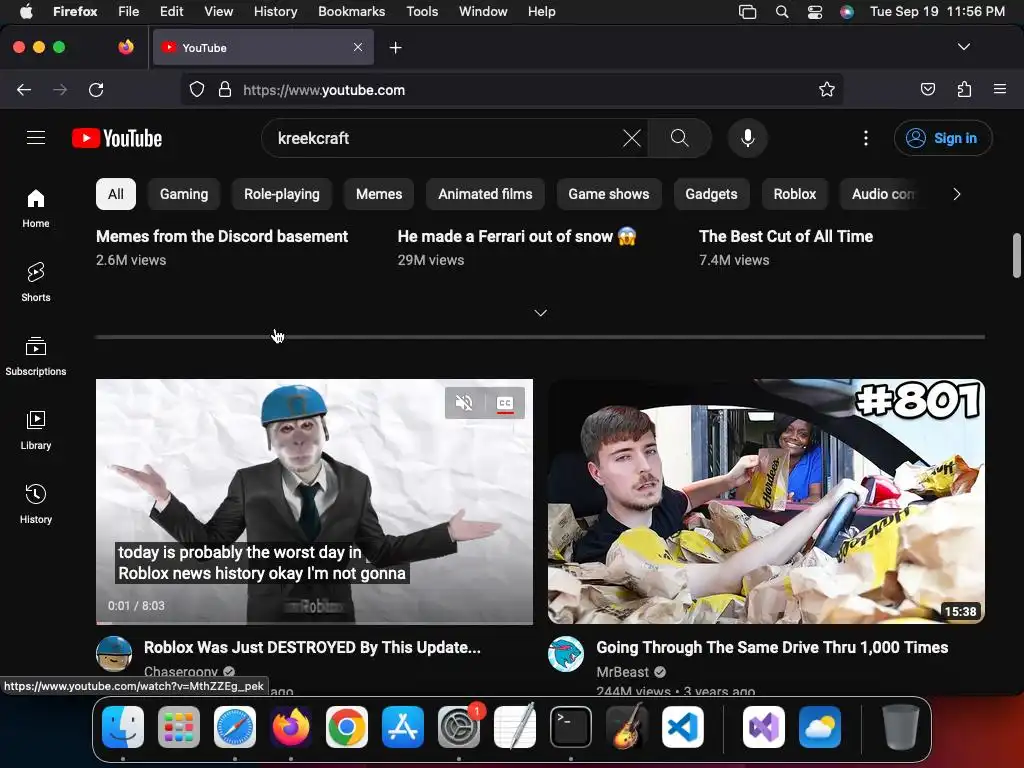
Task: Open macOS Control Center toggles
Action: pos(815,12)
